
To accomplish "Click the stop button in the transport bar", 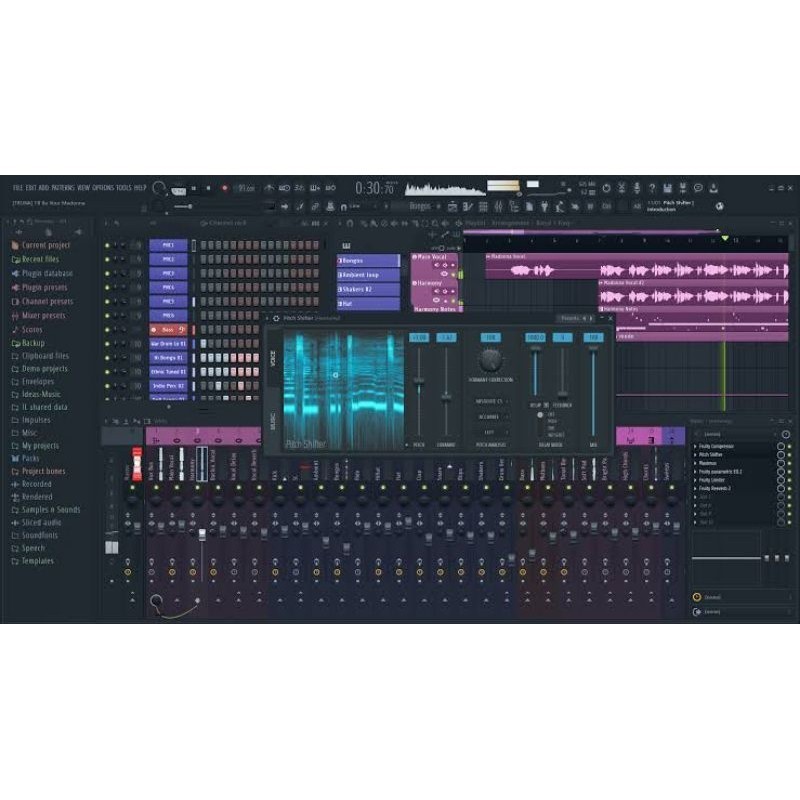I will coord(208,188).
